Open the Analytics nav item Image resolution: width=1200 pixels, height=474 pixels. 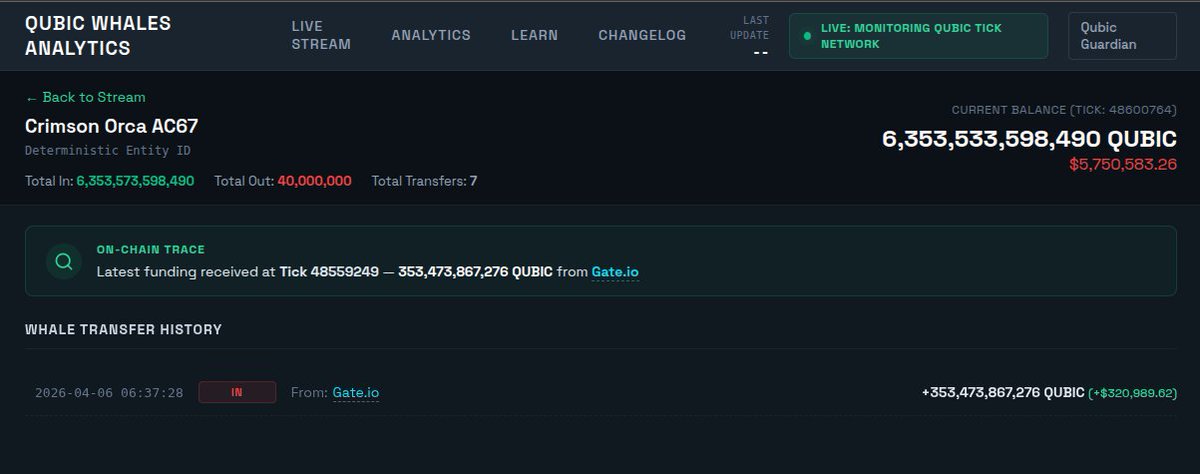click(431, 35)
